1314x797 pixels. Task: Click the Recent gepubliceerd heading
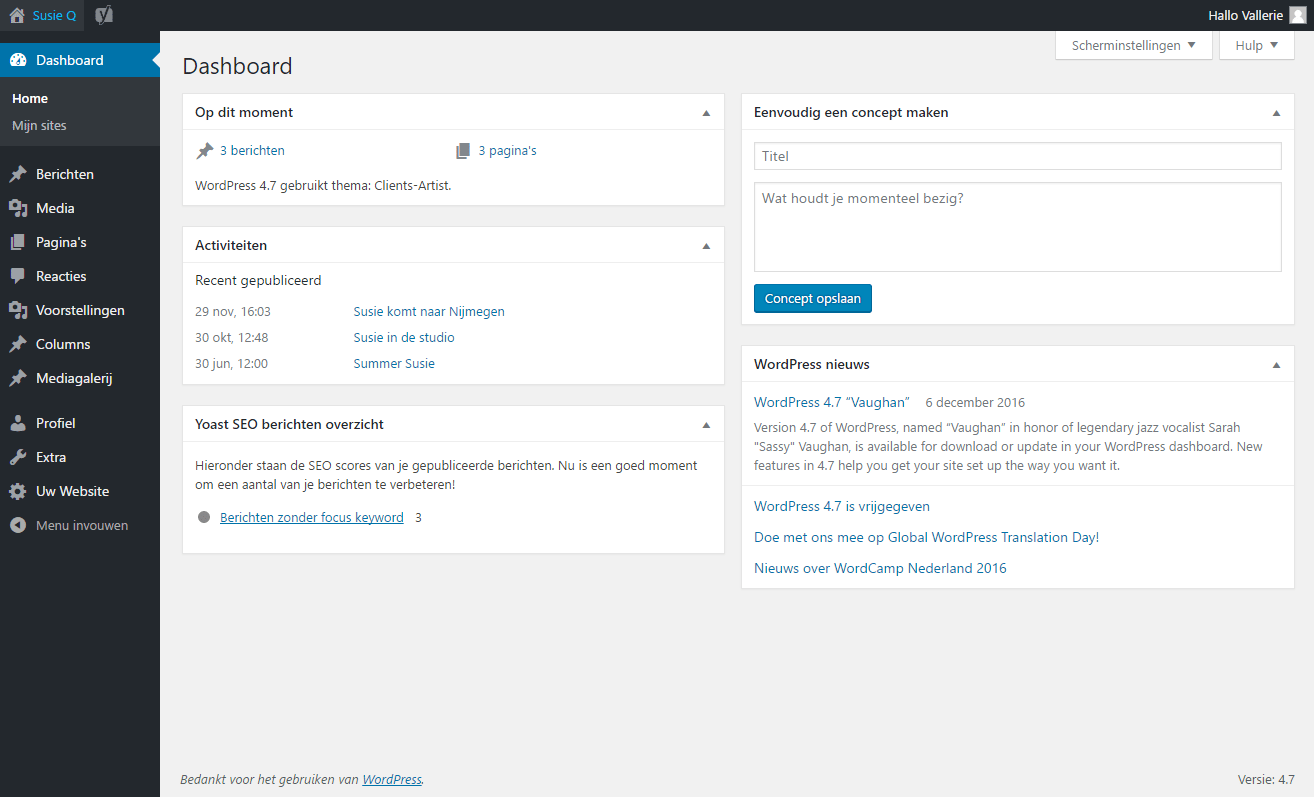click(258, 281)
